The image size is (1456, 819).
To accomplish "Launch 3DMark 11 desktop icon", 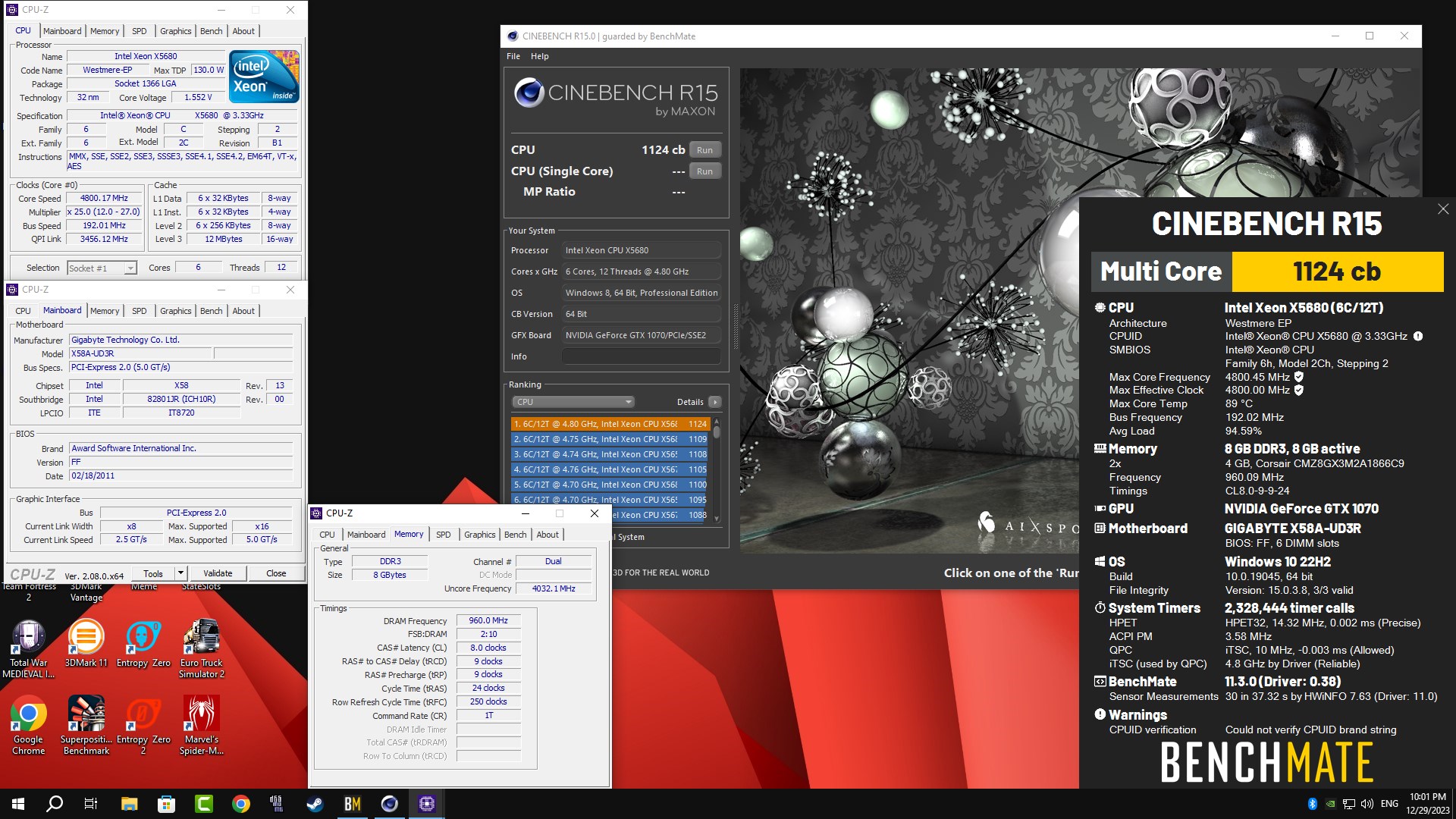I will [x=86, y=645].
